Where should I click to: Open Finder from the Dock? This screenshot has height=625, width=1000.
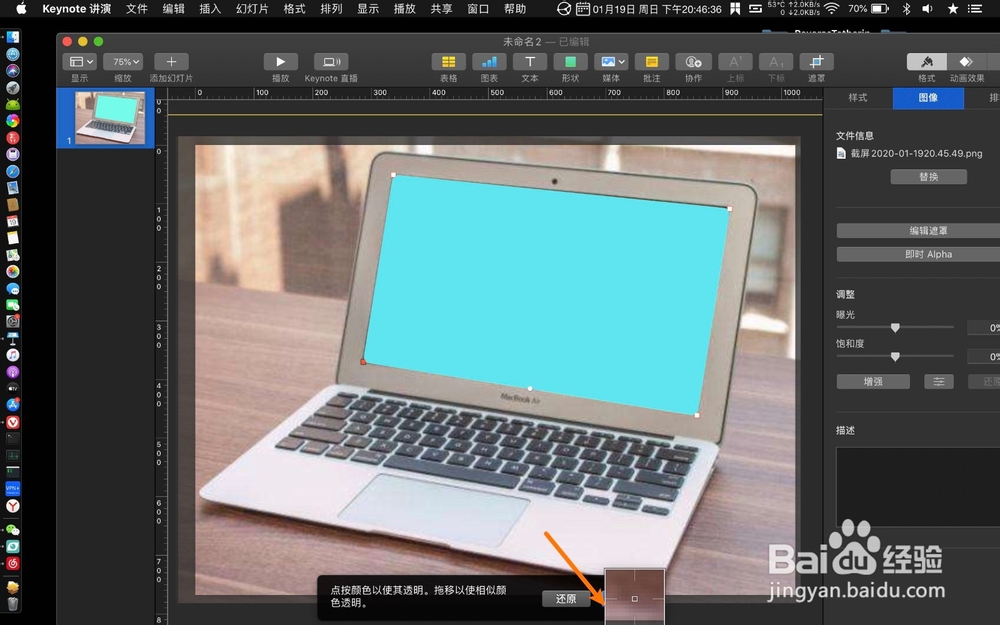pos(13,37)
